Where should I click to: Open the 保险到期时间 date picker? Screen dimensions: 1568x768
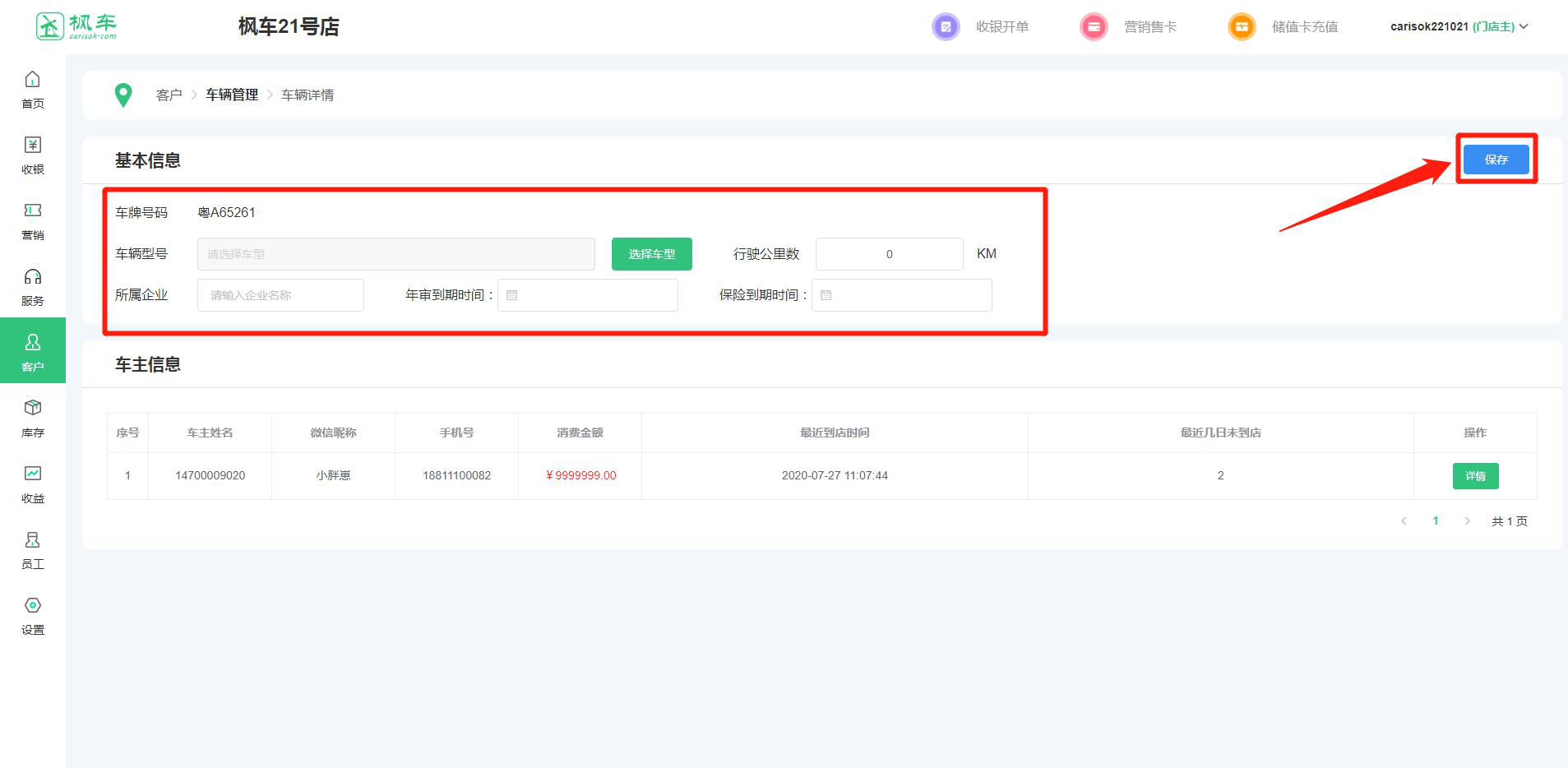[x=902, y=295]
